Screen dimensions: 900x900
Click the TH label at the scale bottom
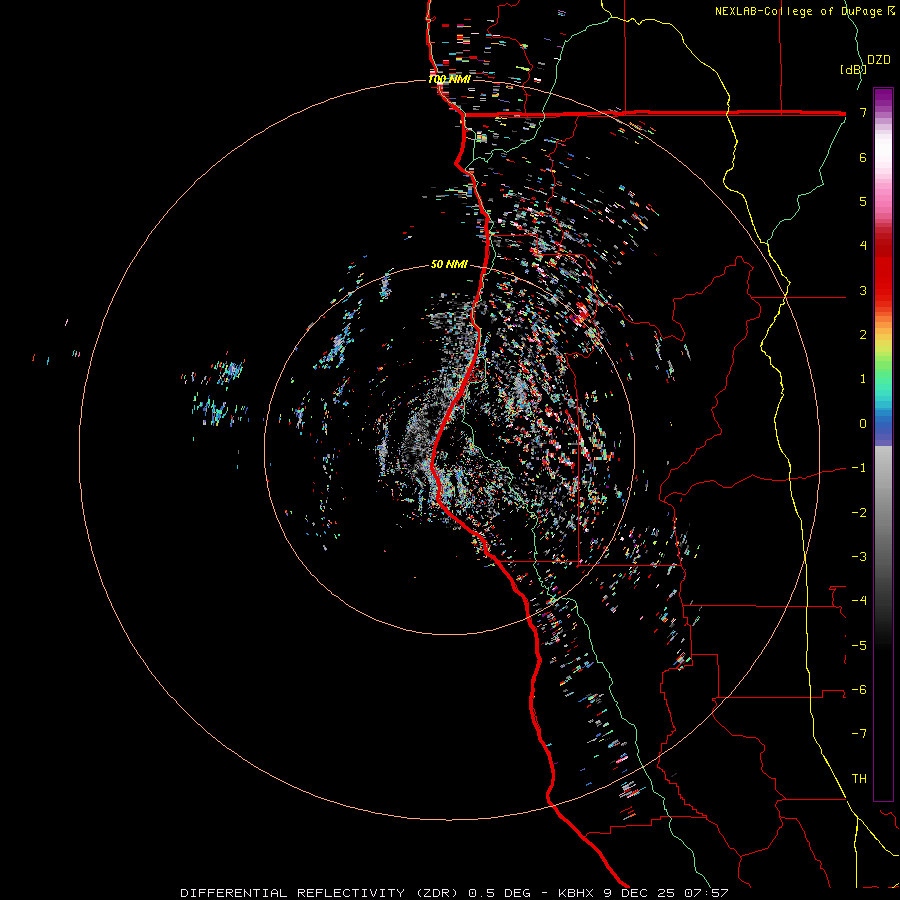pos(859,779)
